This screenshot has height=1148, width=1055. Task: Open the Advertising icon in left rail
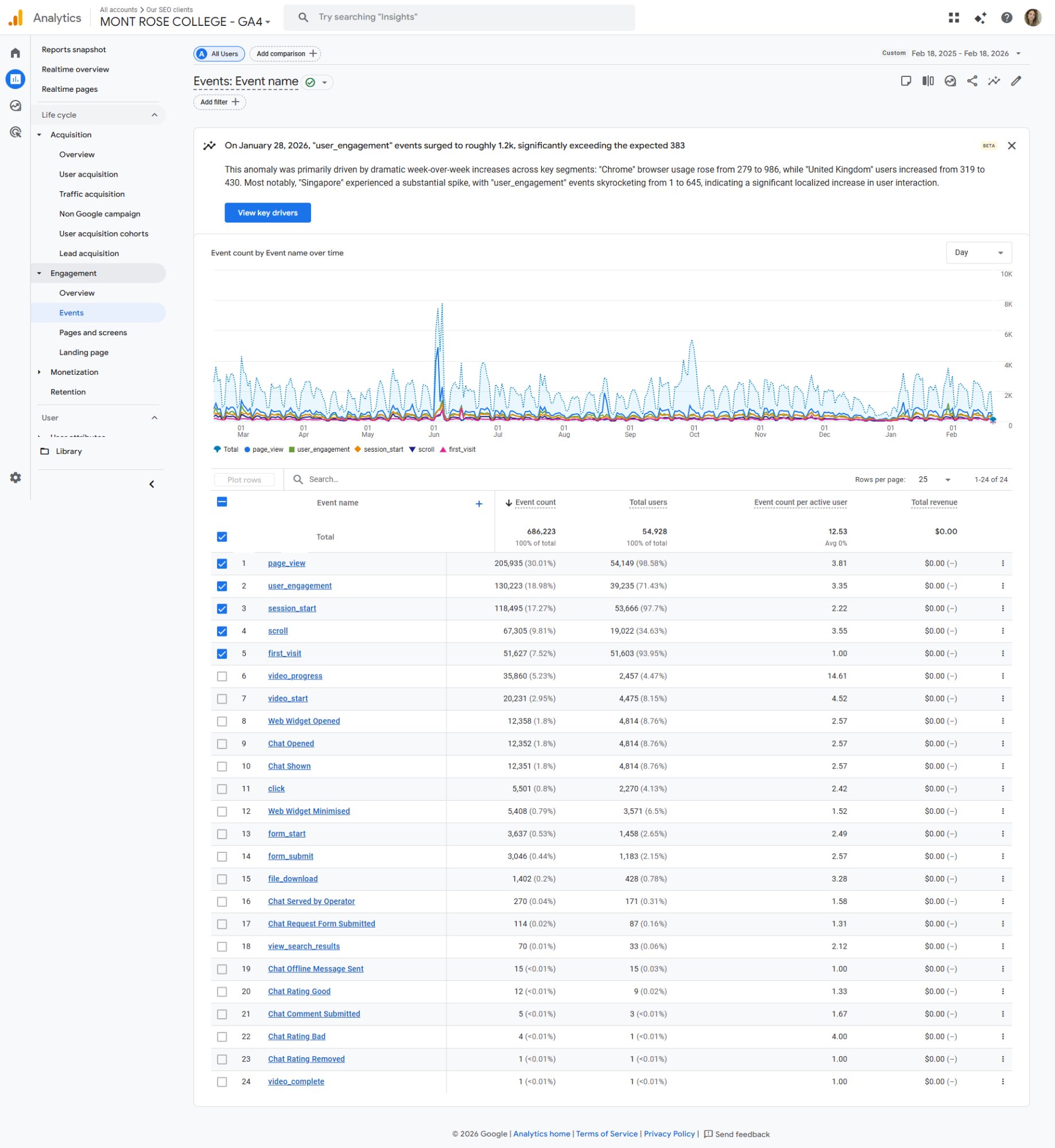(15, 132)
